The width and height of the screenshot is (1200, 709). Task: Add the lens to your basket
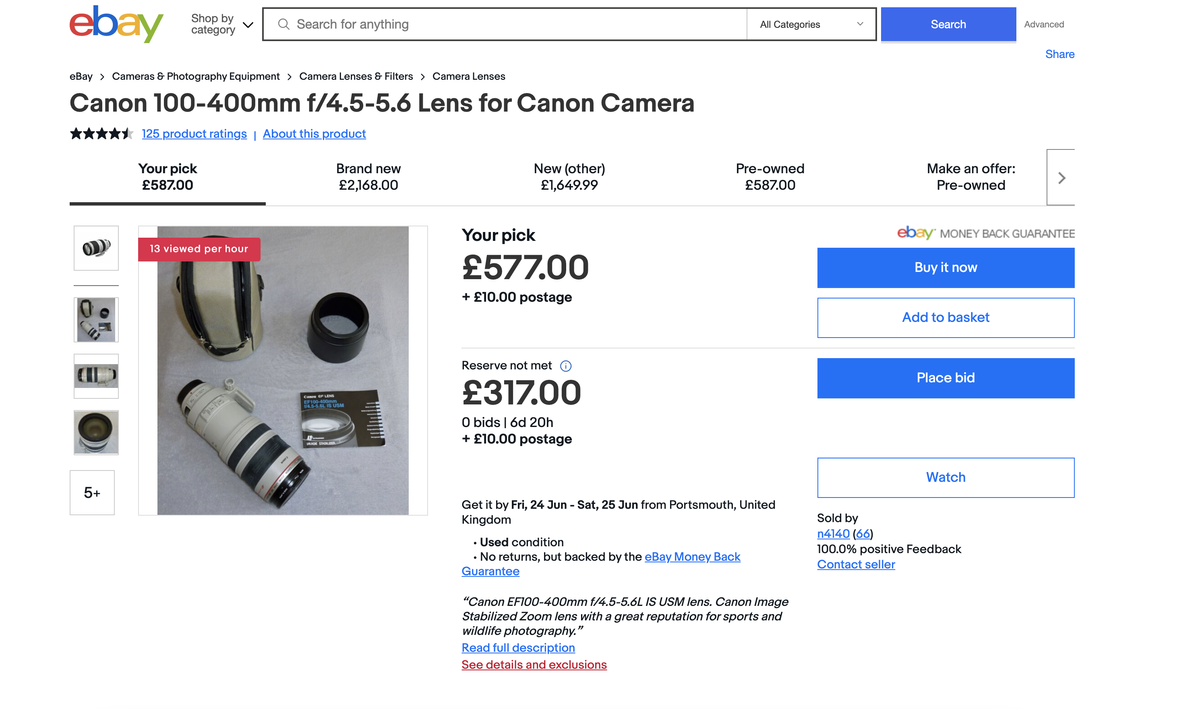coord(945,317)
